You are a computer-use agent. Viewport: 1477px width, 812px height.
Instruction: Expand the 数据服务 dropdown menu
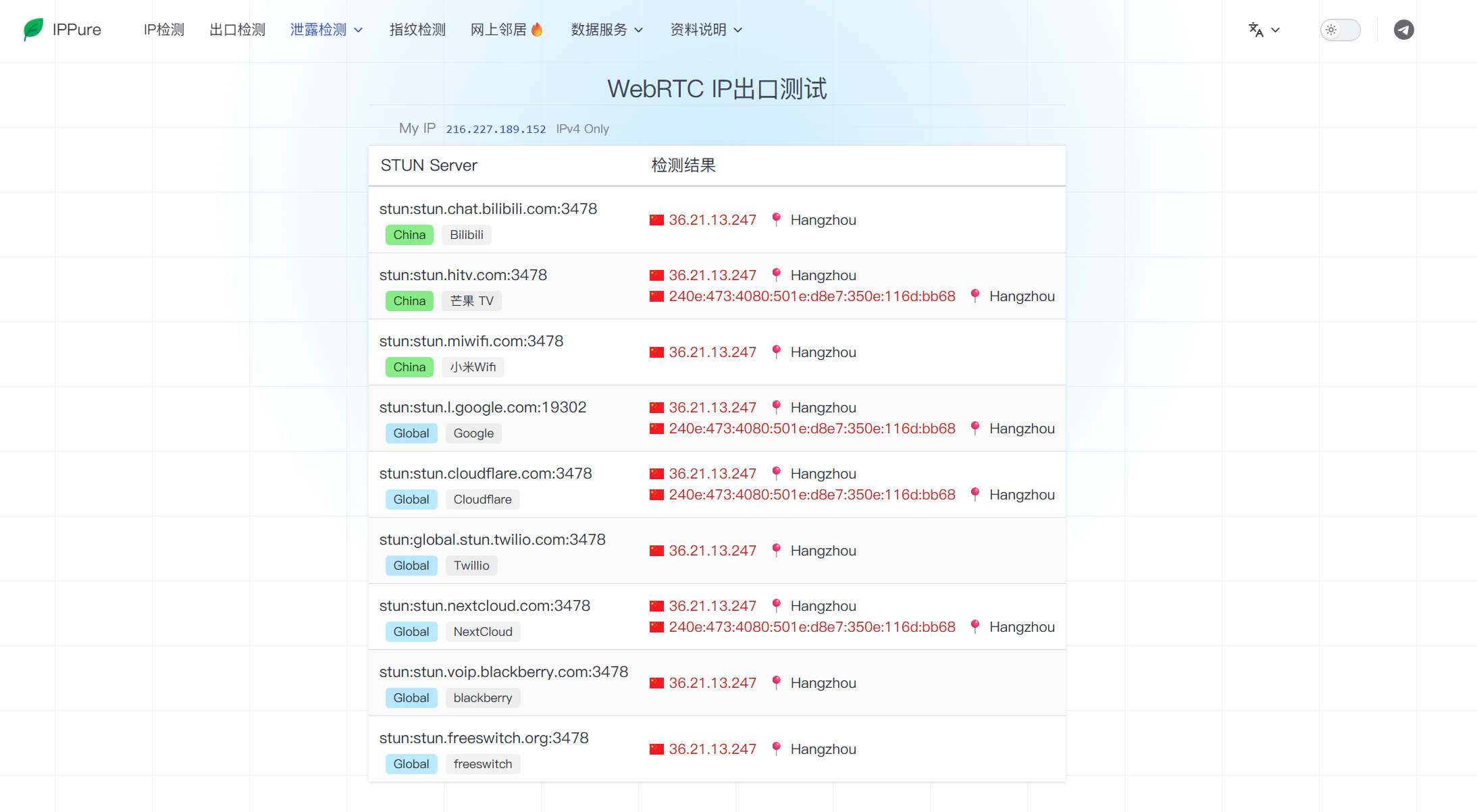pyautogui.click(x=606, y=30)
